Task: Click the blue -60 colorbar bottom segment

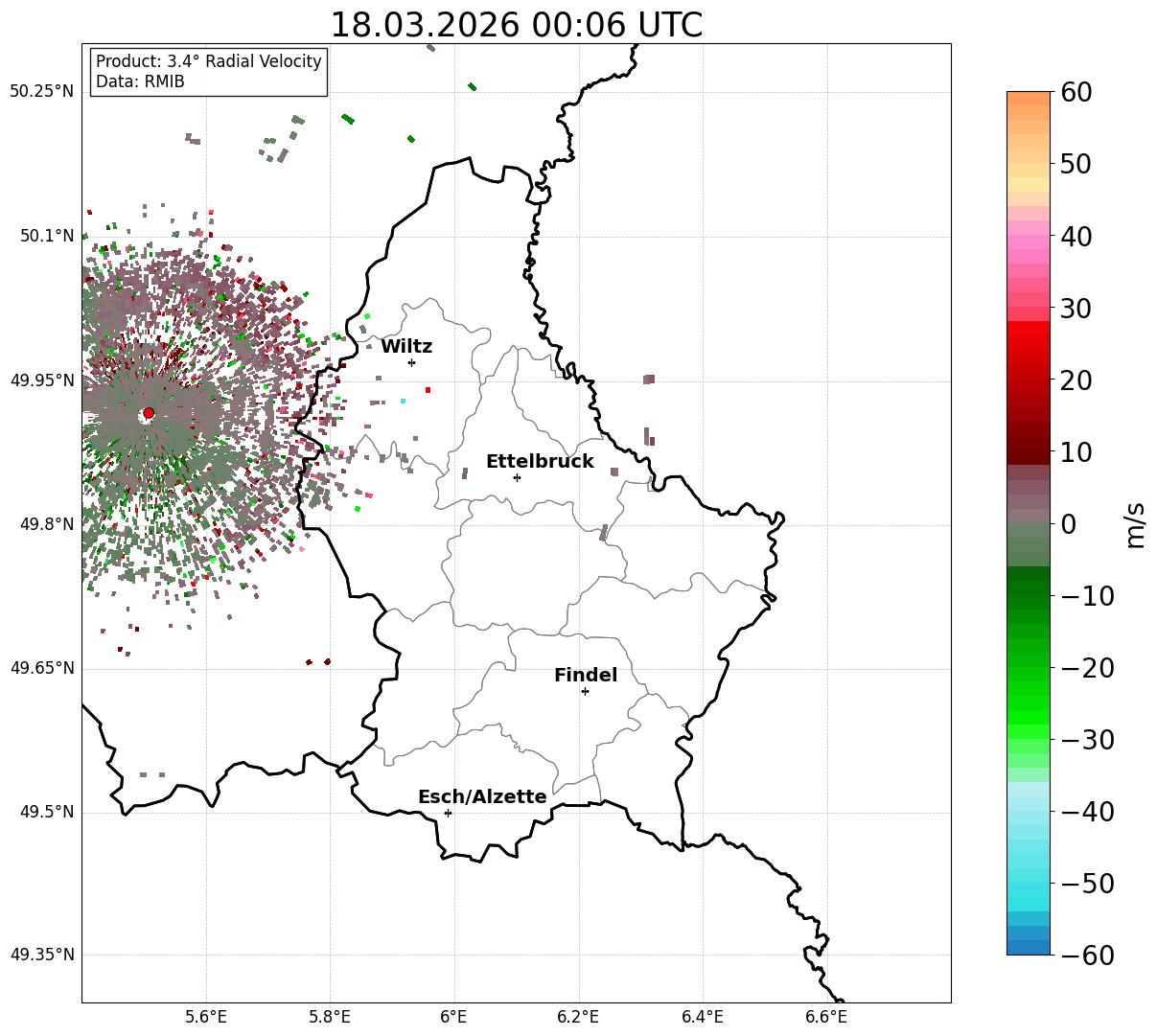Action: tap(1029, 947)
